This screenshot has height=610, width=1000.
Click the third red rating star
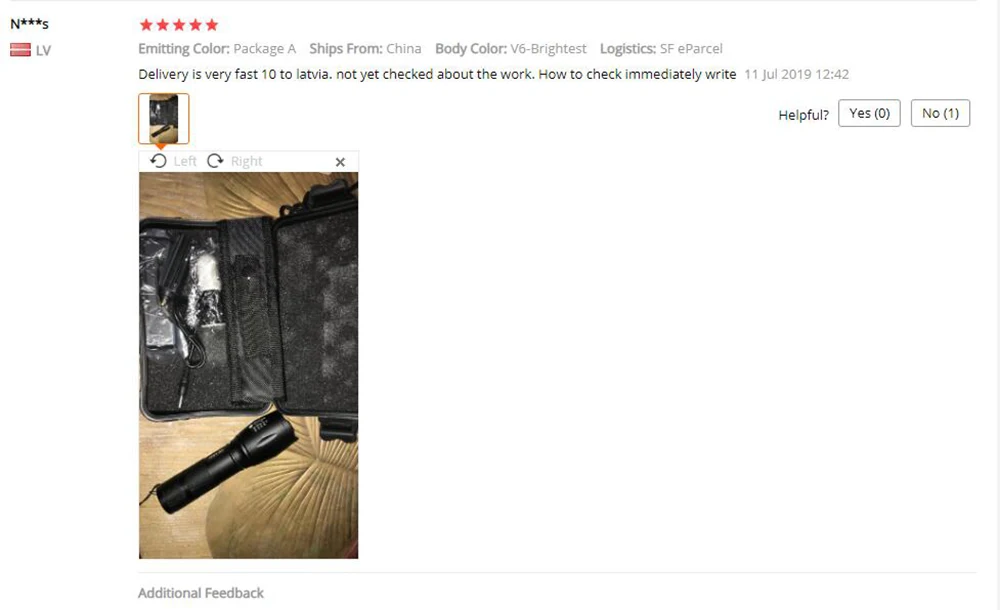(x=179, y=25)
